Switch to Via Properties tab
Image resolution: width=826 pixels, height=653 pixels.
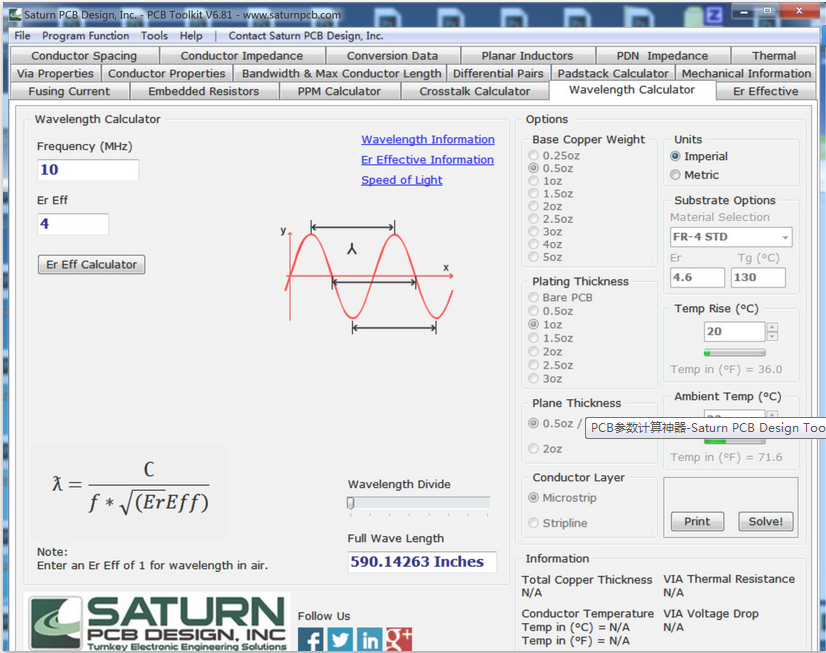tap(55, 73)
